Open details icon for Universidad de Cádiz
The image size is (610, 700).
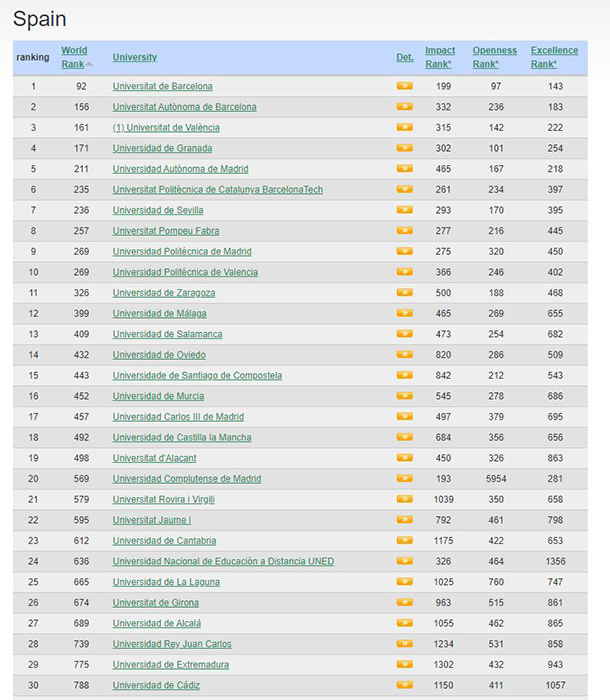pos(404,685)
